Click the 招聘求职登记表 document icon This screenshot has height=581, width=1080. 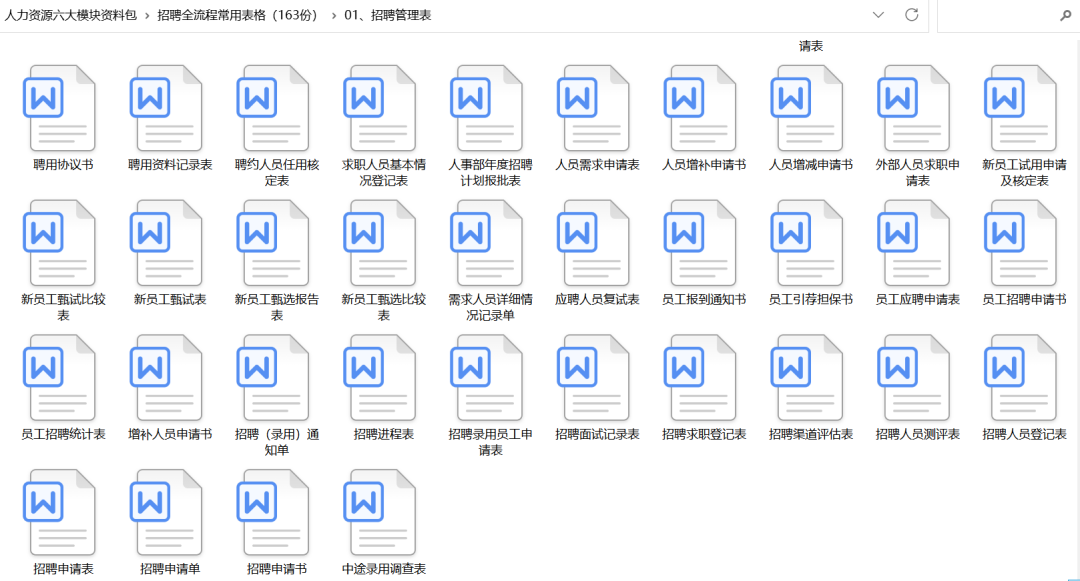(x=700, y=378)
